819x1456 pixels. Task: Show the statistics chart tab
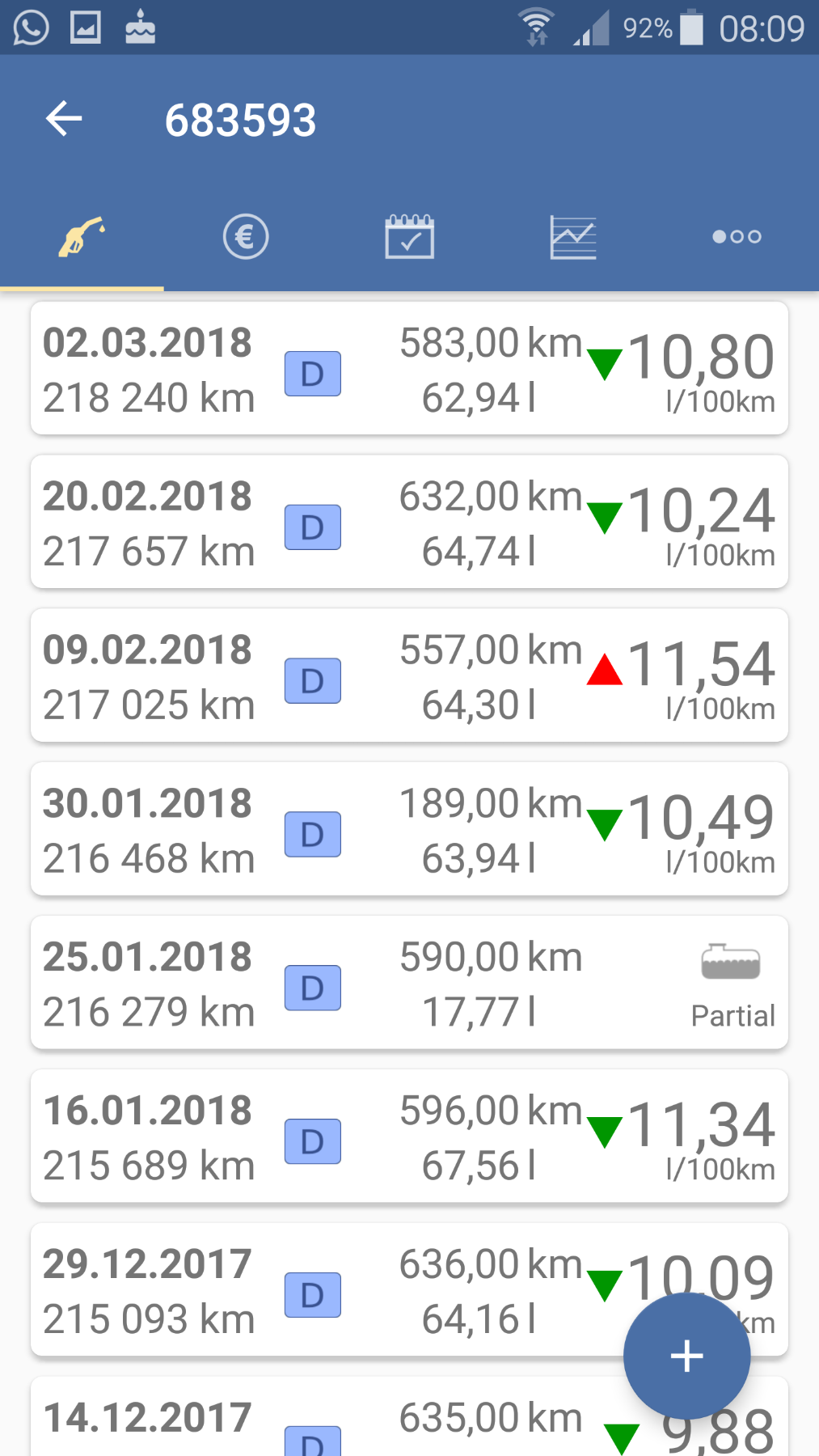click(x=573, y=237)
